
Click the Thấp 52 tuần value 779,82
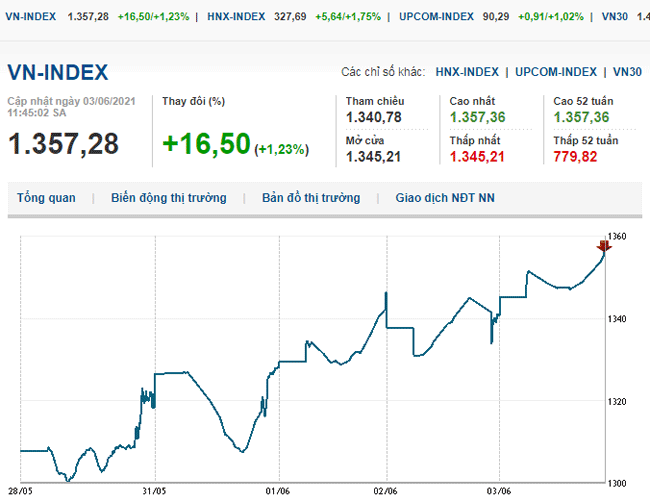[x=575, y=157]
